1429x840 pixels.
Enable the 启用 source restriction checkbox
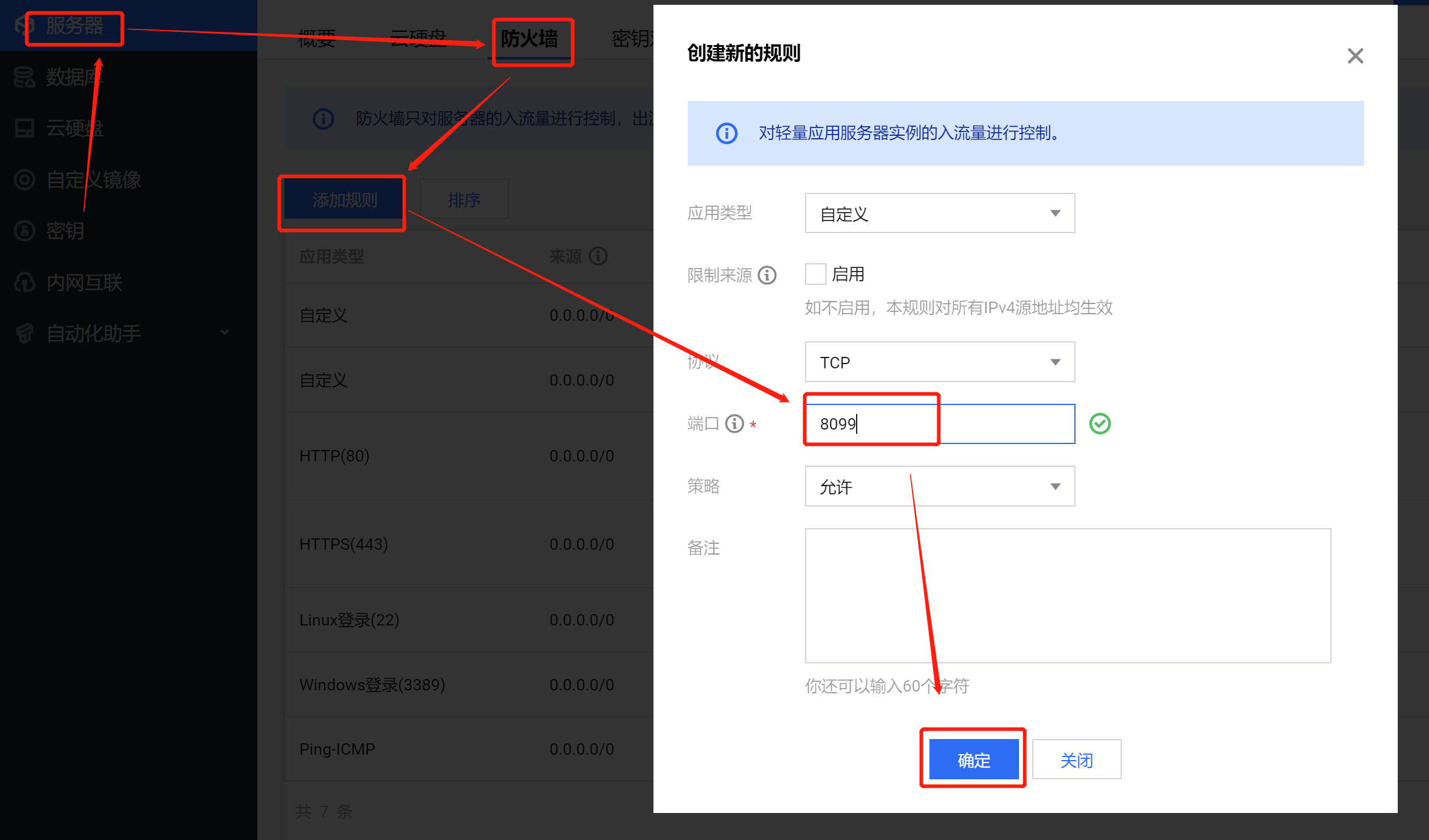[816, 274]
